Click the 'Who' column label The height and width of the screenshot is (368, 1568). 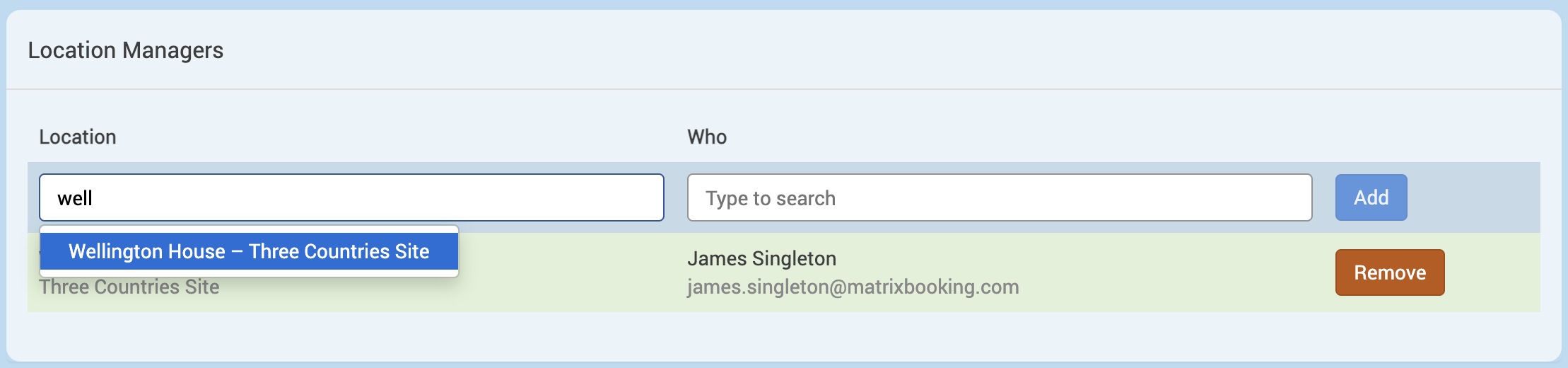coord(706,137)
